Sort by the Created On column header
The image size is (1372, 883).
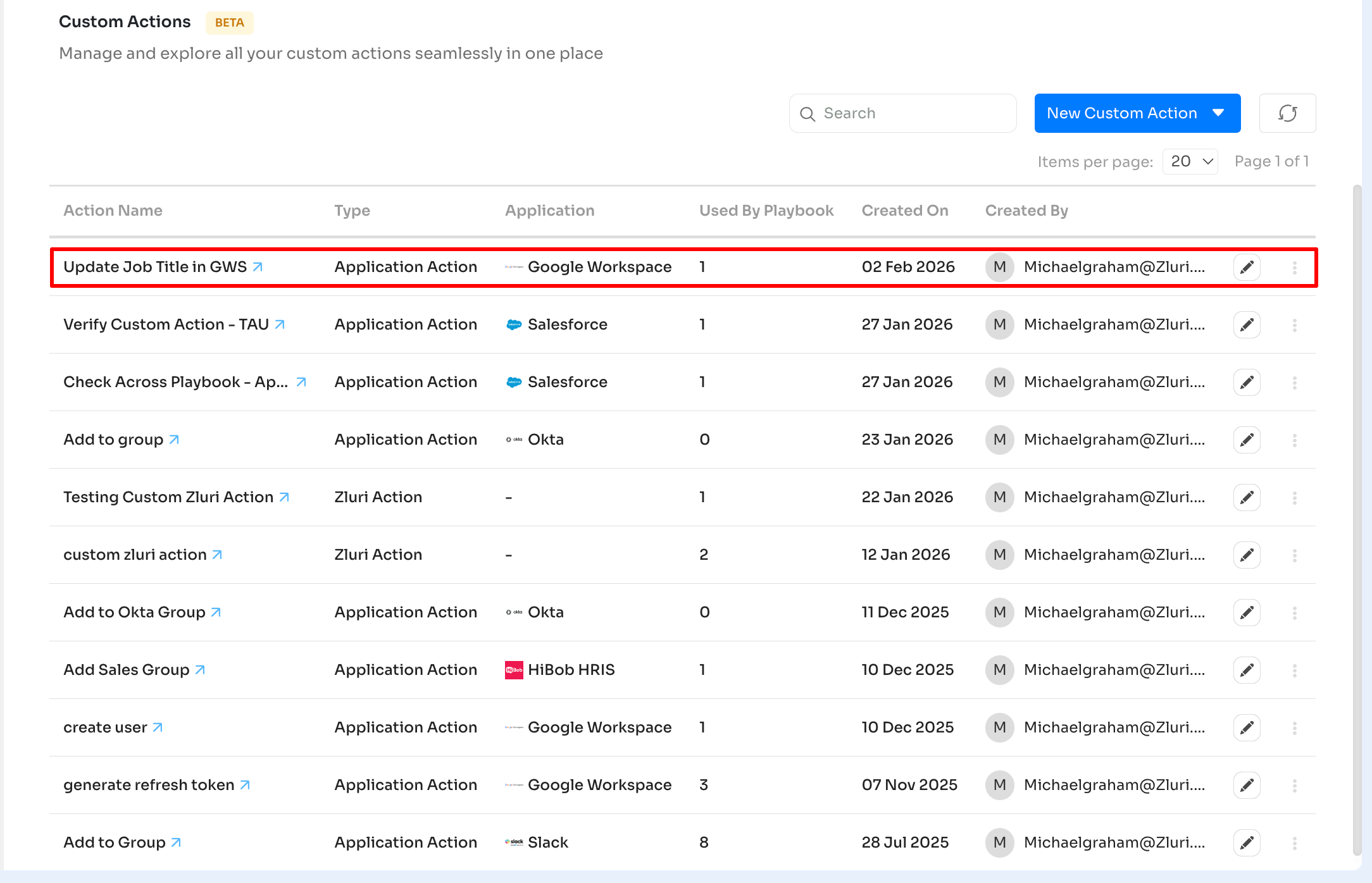click(904, 211)
